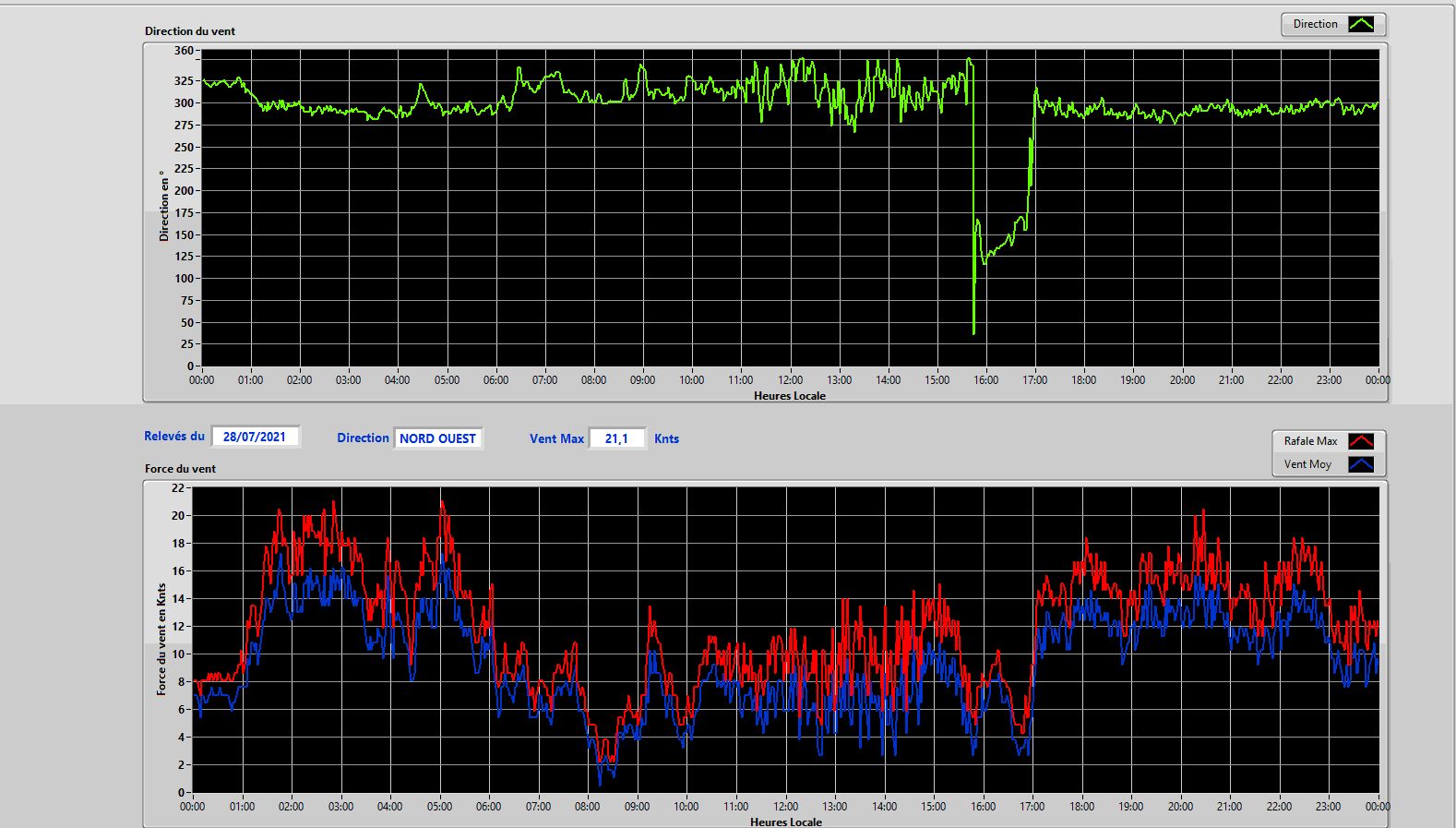
Task: Click the Direction du vent chart title
Action: (190, 31)
